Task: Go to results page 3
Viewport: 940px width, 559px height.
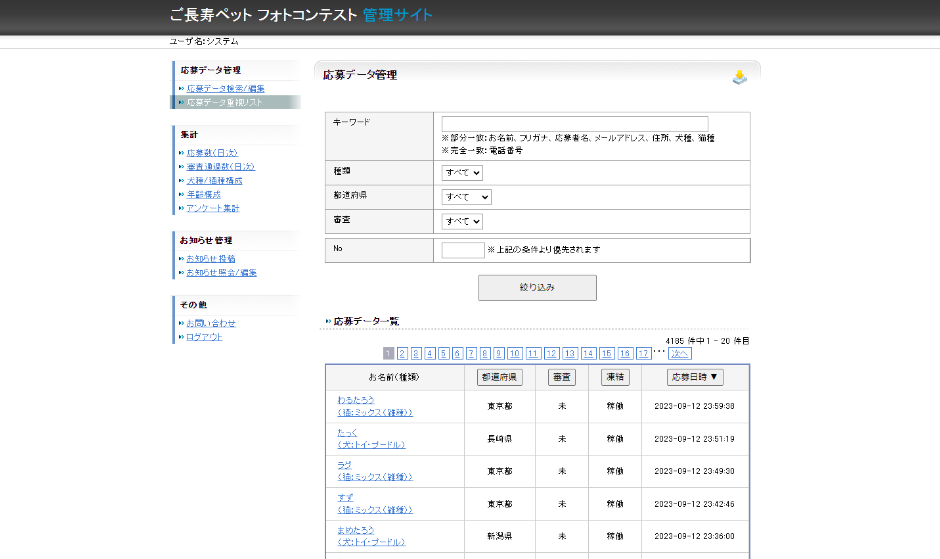Action: click(416, 353)
